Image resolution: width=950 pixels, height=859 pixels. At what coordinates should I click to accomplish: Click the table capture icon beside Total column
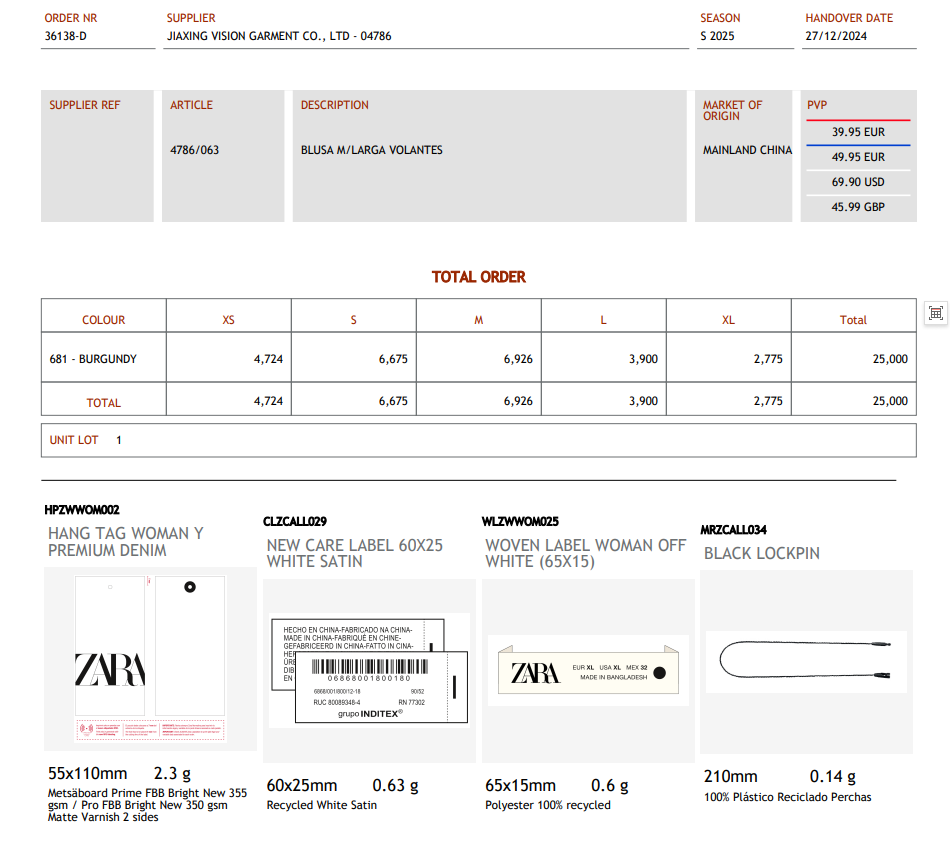(936, 313)
